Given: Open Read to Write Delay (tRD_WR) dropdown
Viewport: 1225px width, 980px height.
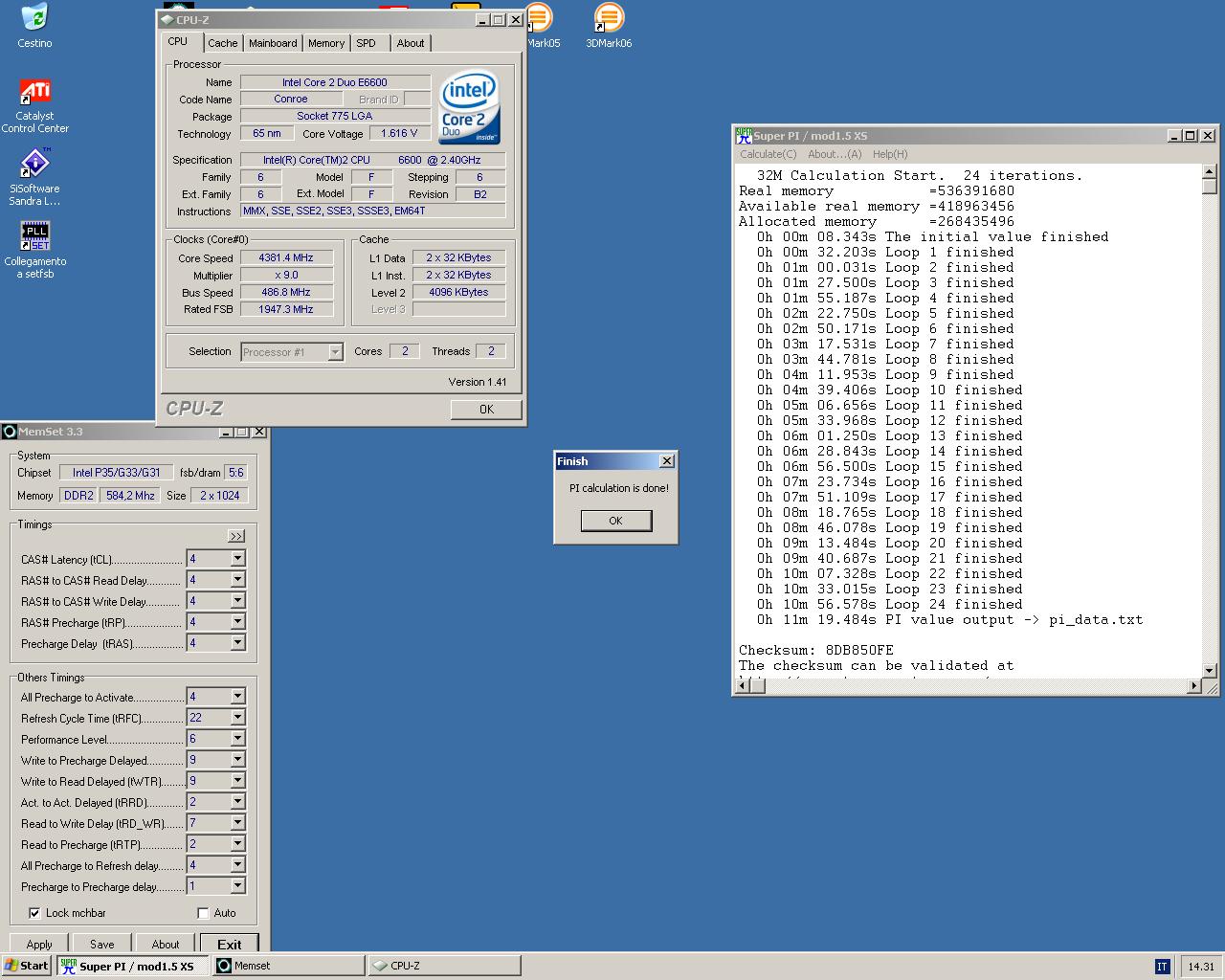Looking at the screenshot, I should tap(237, 823).
